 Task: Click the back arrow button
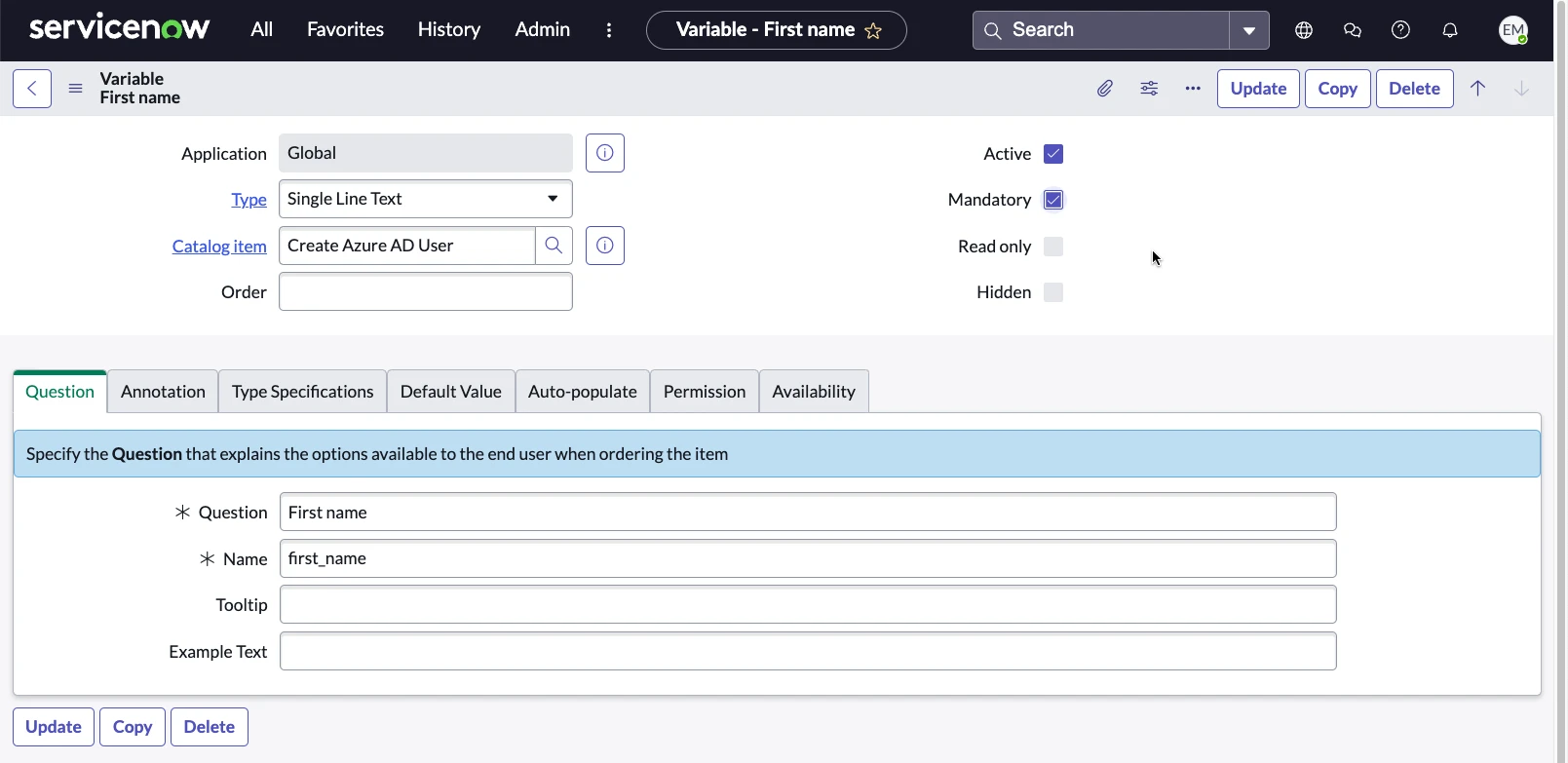click(32, 89)
